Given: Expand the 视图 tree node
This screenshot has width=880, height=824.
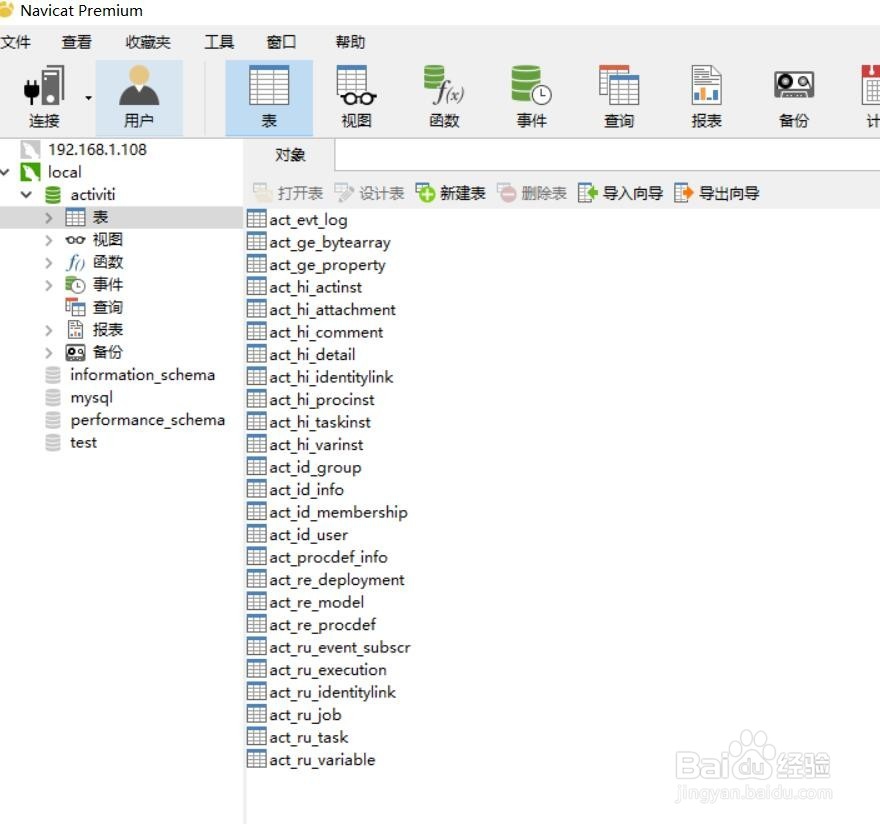Looking at the screenshot, I should [x=49, y=240].
